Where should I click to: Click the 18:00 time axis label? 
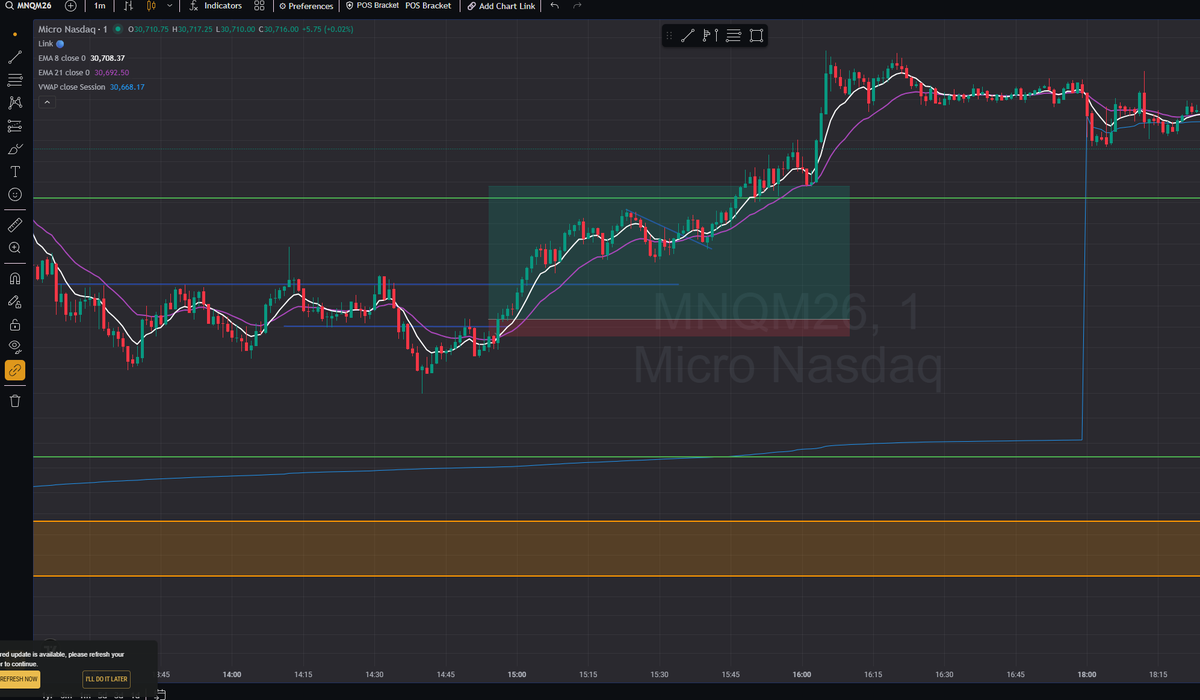(x=1087, y=674)
